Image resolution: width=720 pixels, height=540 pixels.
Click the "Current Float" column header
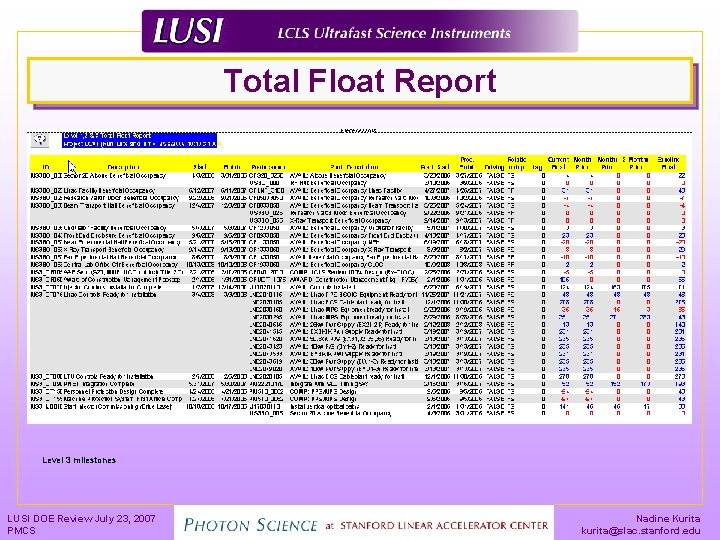pos(558,163)
